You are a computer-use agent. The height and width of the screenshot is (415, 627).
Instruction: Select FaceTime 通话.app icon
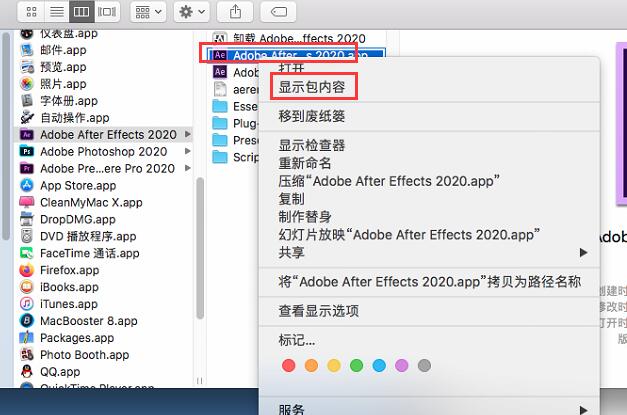coord(26,253)
